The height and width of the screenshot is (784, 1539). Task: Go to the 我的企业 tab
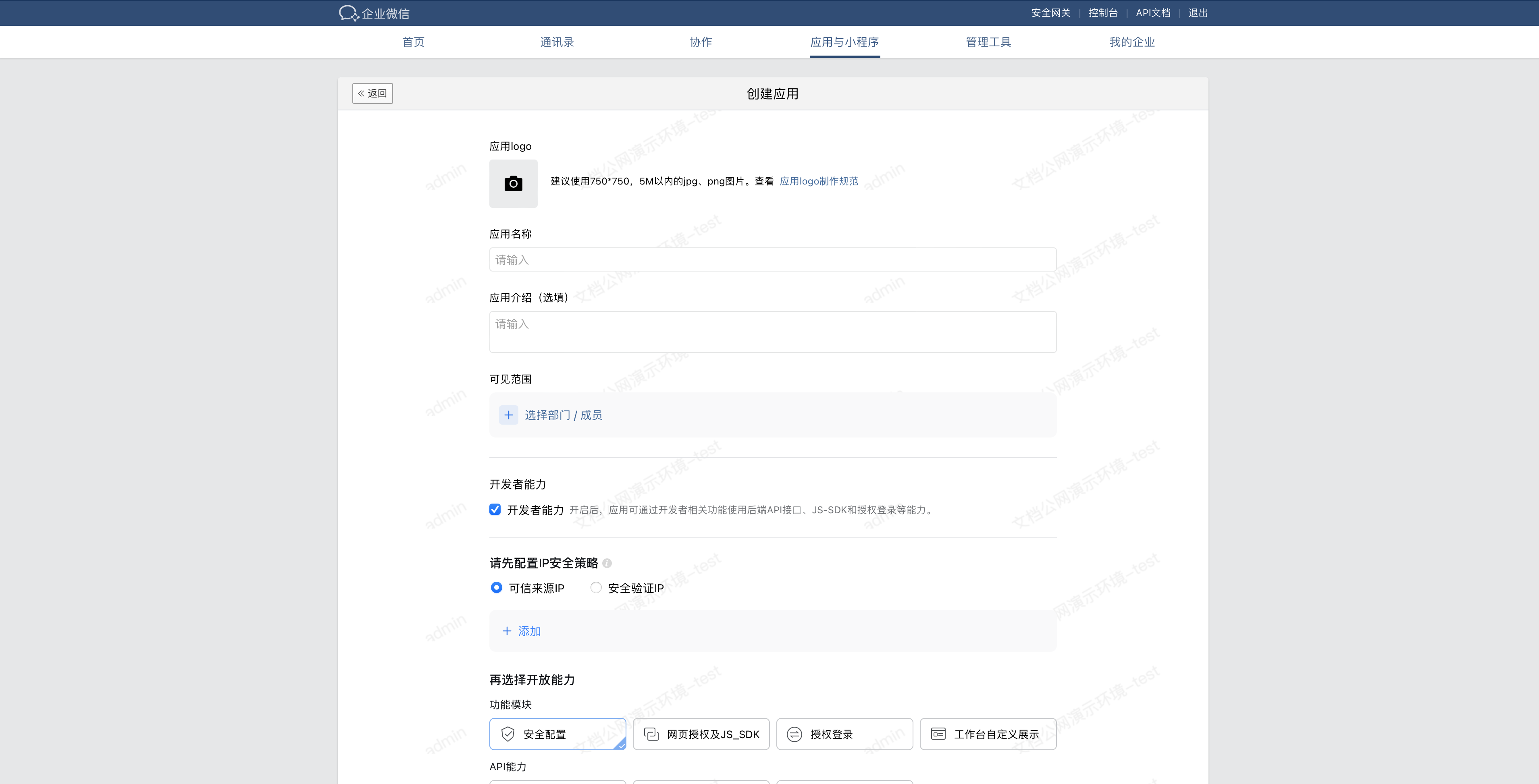click(1131, 42)
